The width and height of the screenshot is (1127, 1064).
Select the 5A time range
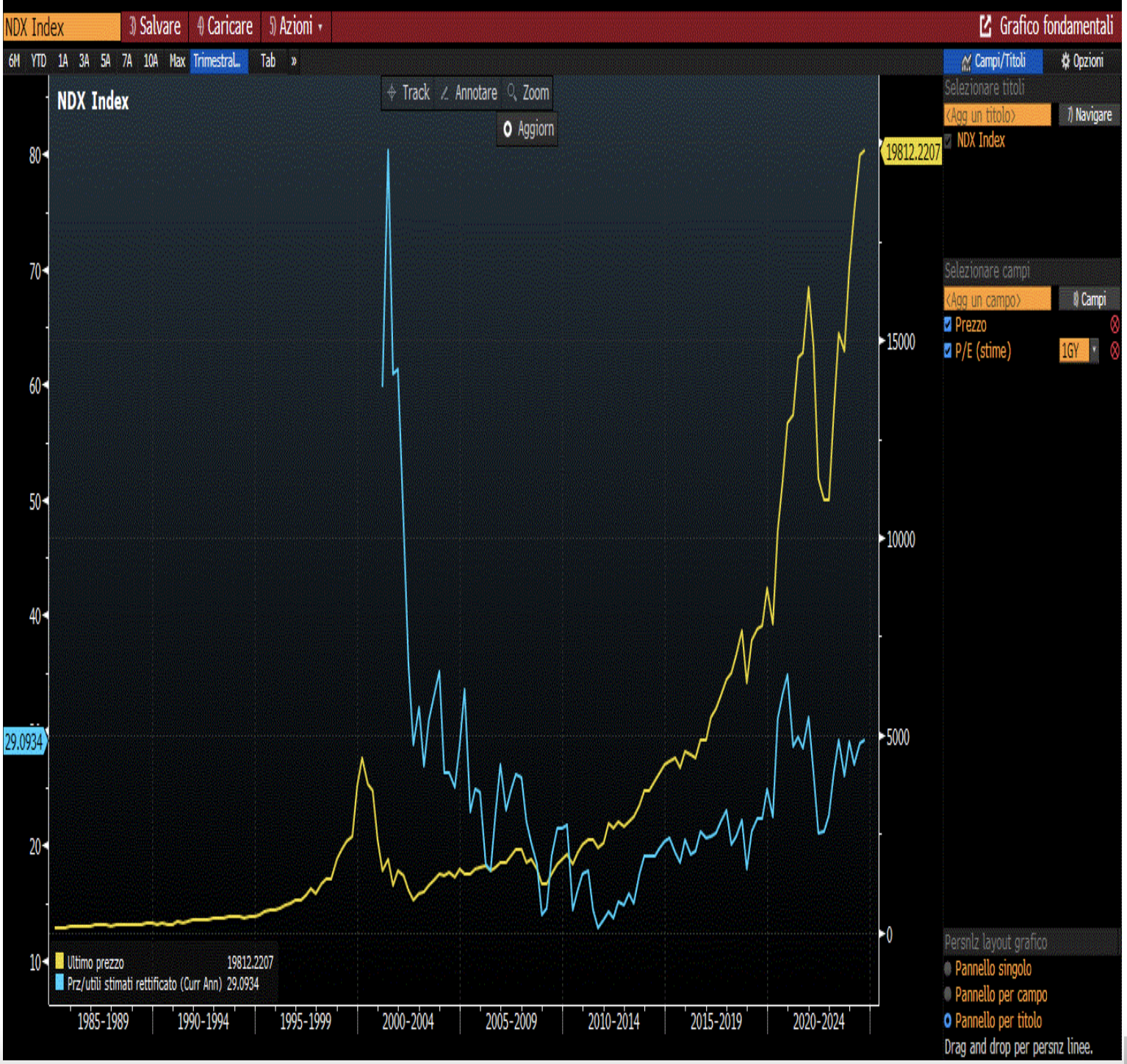pyautogui.click(x=105, y=61)
